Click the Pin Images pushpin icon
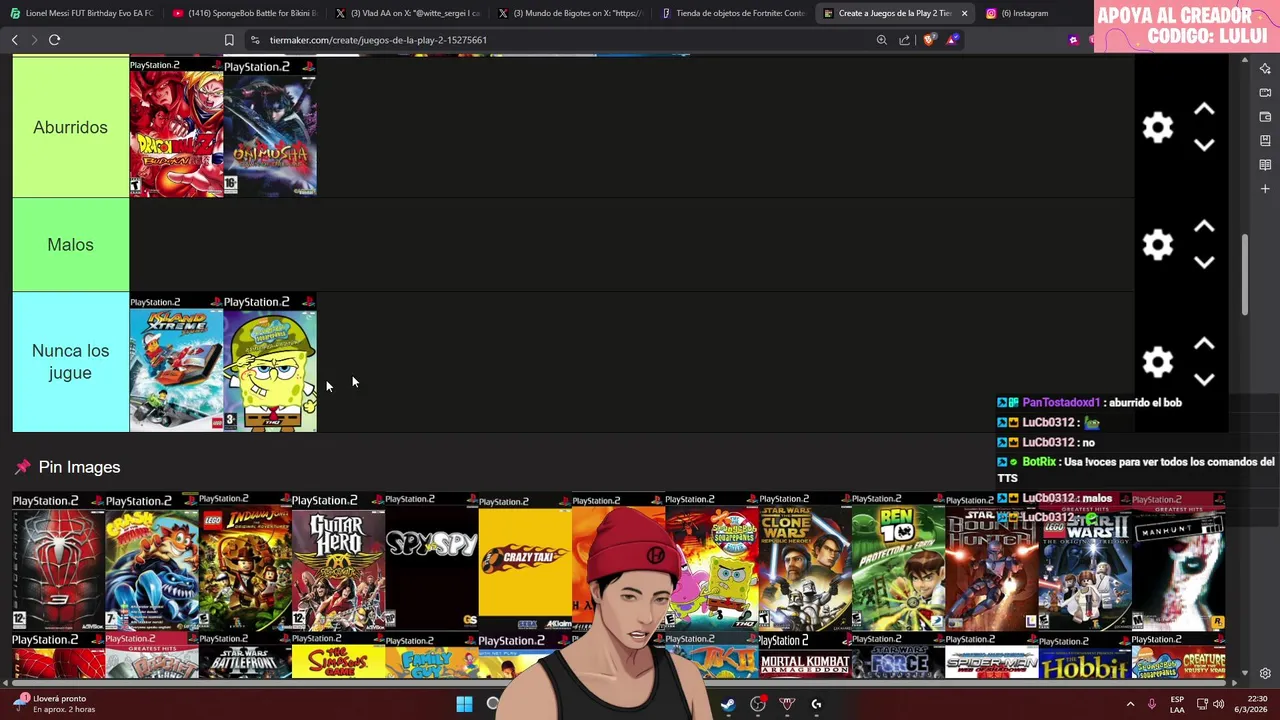This screenshot has height=720, width=1280. pyautogui.click(x=22, y=467)
